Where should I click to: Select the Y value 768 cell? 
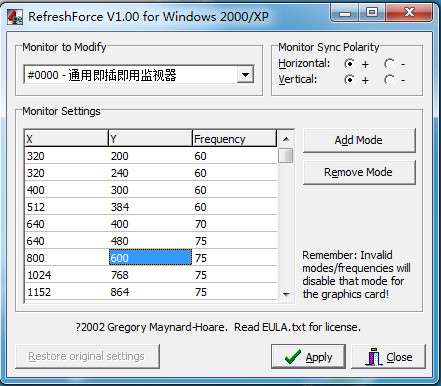(x=150, y=275)
